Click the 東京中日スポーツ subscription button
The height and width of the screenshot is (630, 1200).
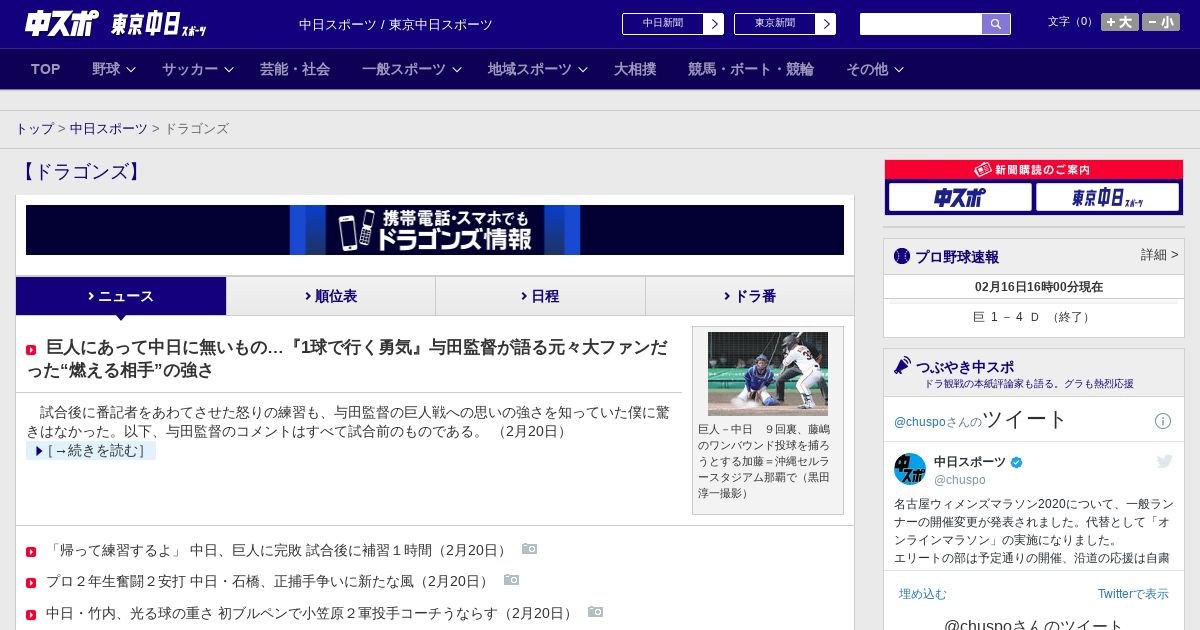point(1107,197)
